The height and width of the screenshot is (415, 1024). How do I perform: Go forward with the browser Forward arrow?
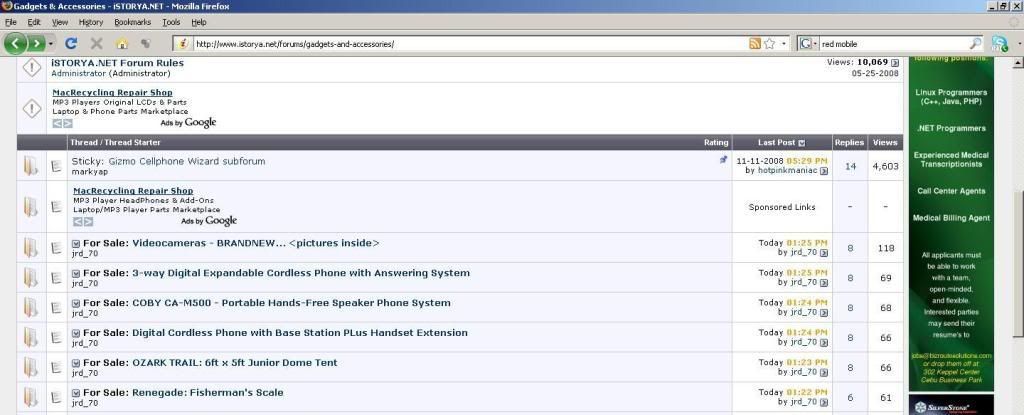36,44
